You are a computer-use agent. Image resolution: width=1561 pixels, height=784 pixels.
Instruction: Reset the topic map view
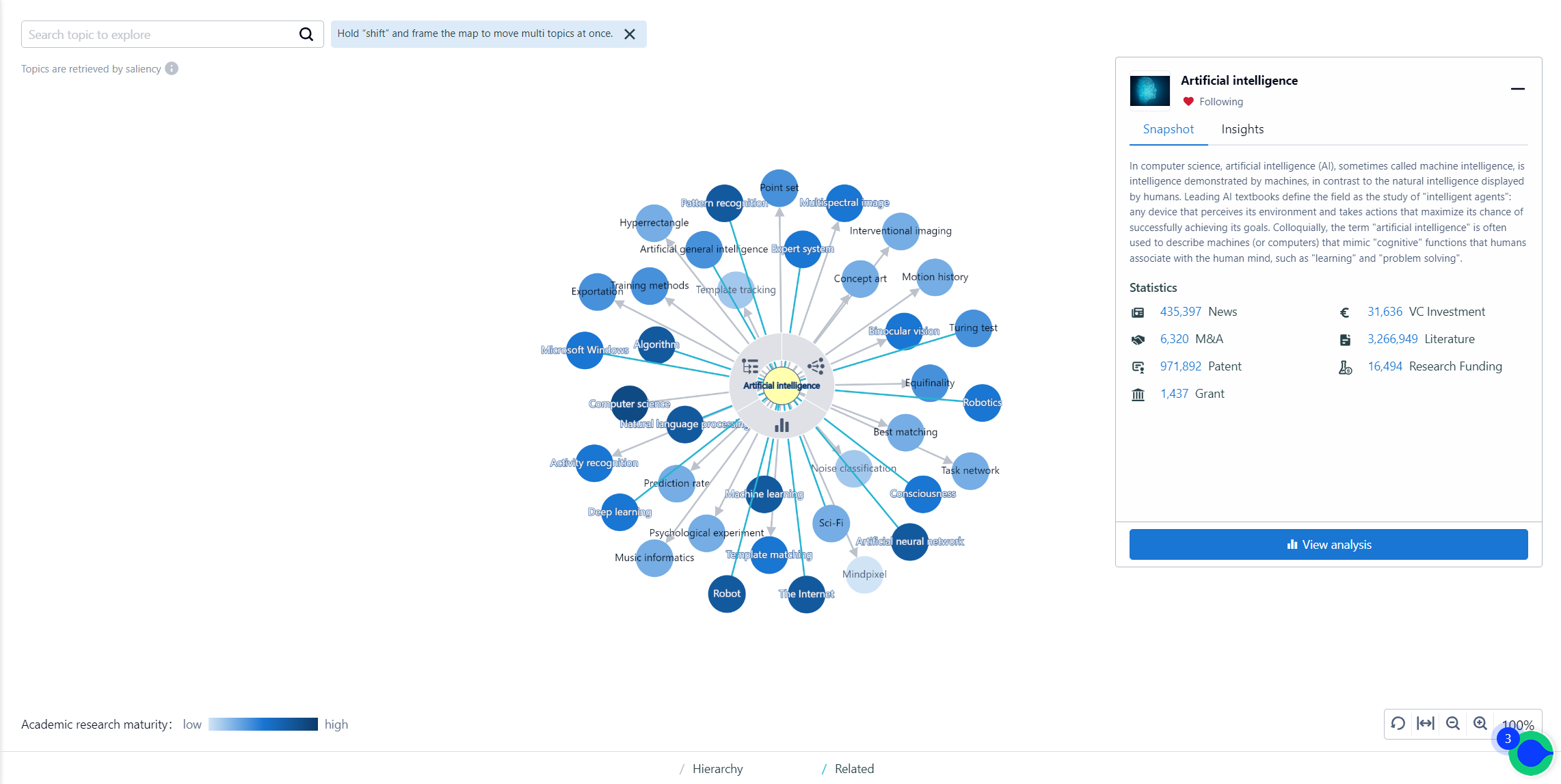[1398, 723]
